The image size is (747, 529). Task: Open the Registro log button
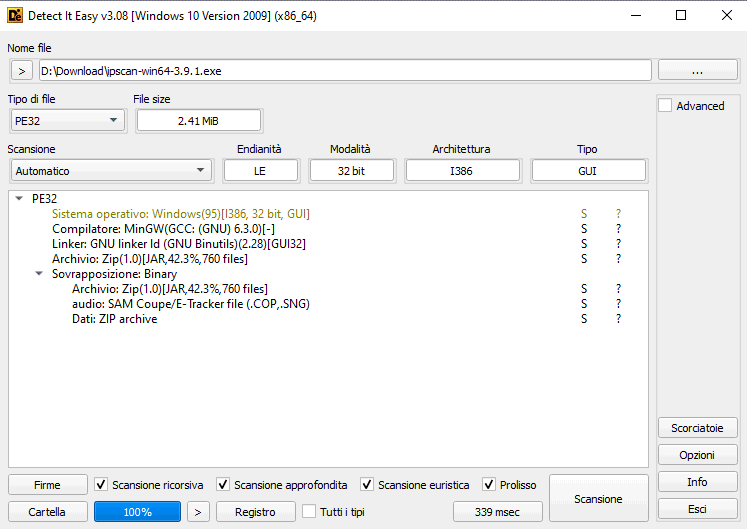point(255,512)
